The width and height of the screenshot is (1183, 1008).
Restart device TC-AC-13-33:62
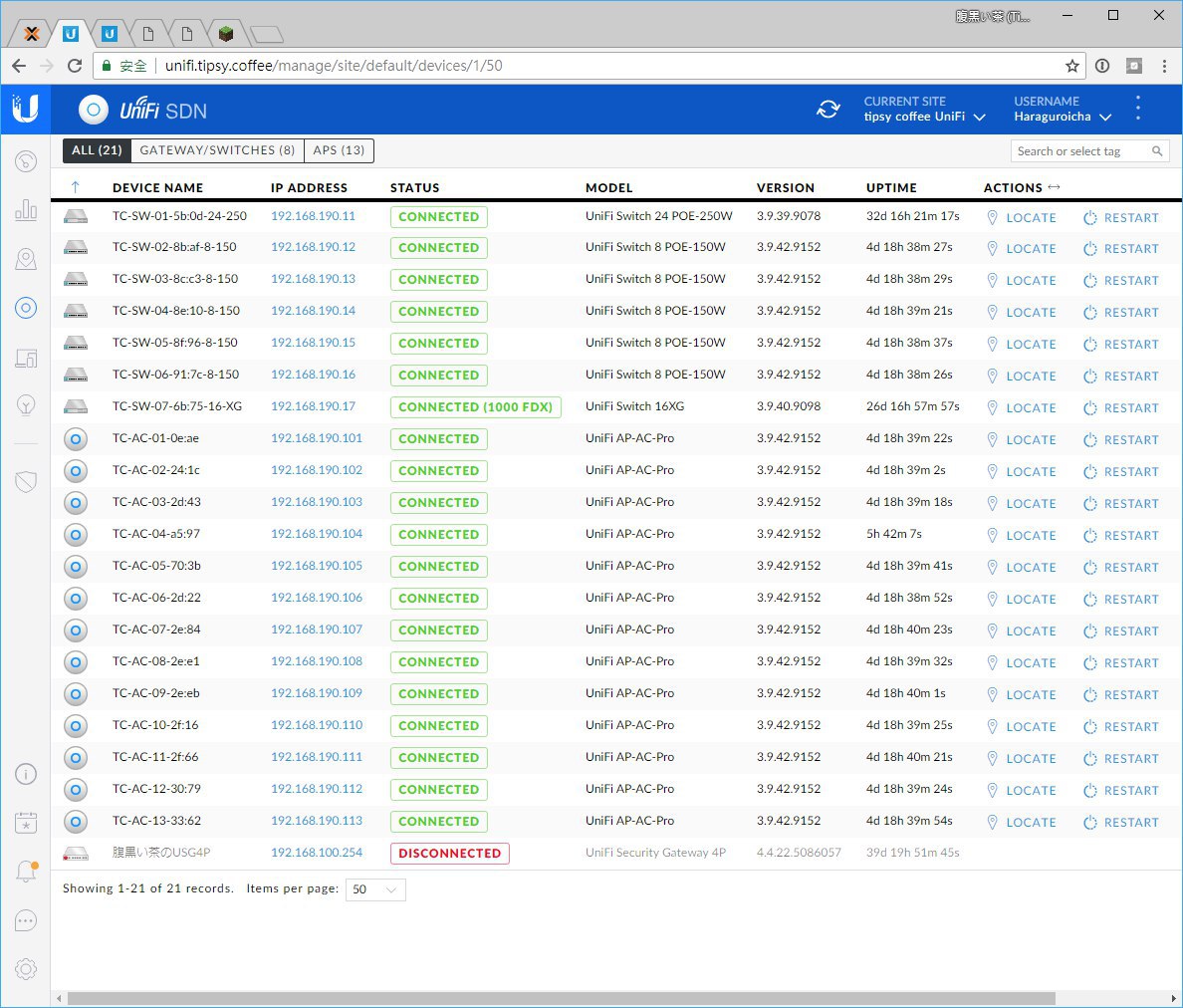coord(1121,823)
